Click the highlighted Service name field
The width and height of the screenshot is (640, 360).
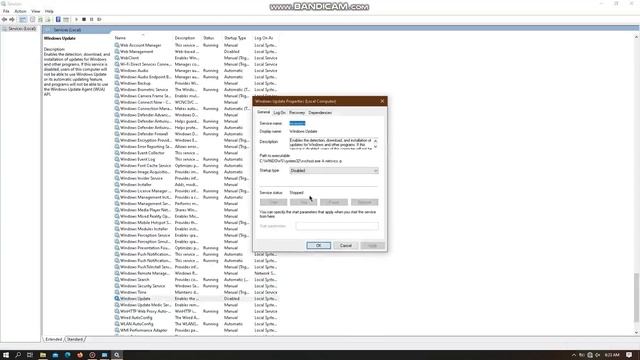pyautogui.click(x=297, y=123)
